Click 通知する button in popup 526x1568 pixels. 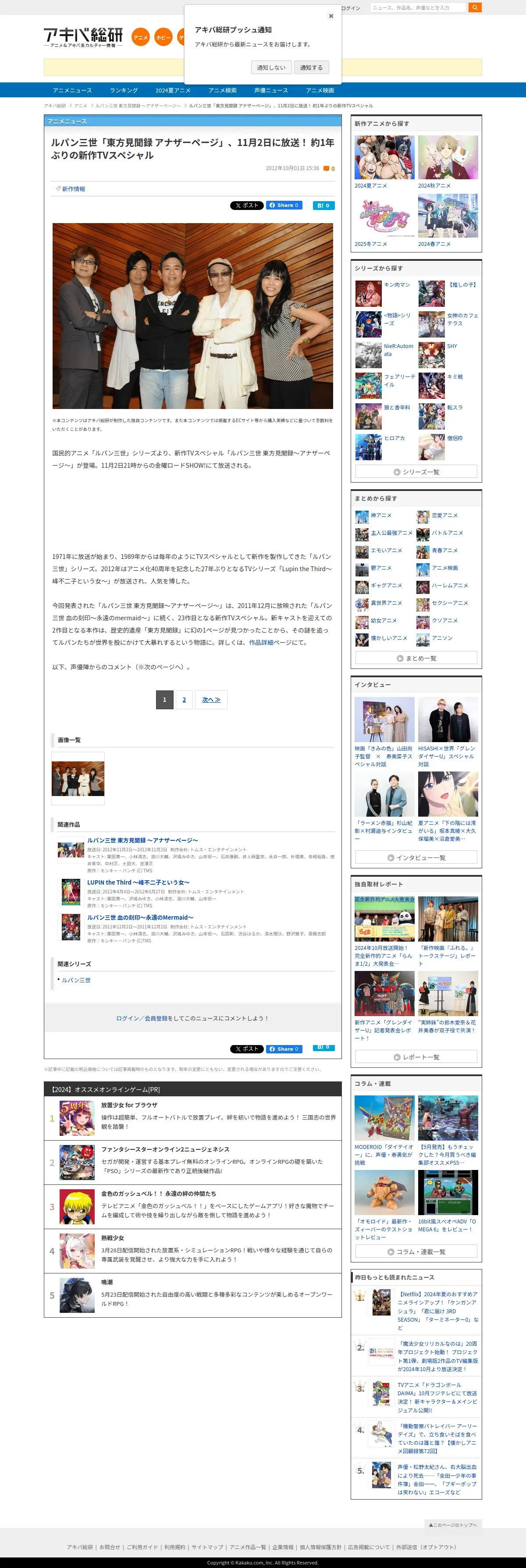(311, 68)
